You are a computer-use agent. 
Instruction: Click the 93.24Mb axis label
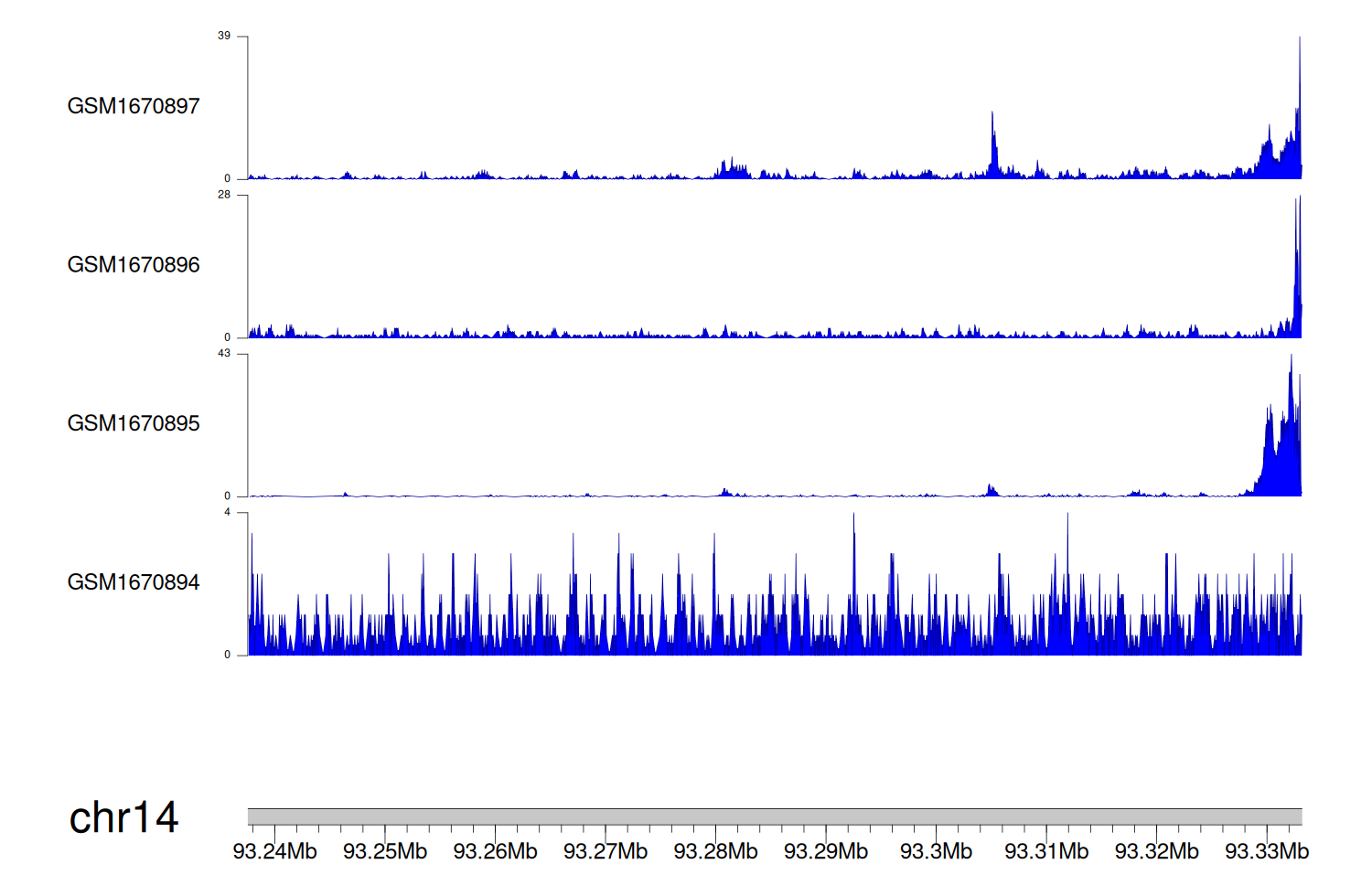pos(274,851)
